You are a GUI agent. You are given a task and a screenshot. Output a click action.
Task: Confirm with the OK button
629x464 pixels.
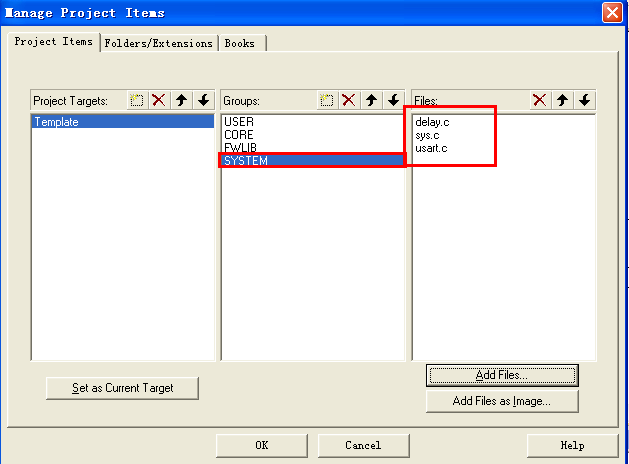pos(262,445)
